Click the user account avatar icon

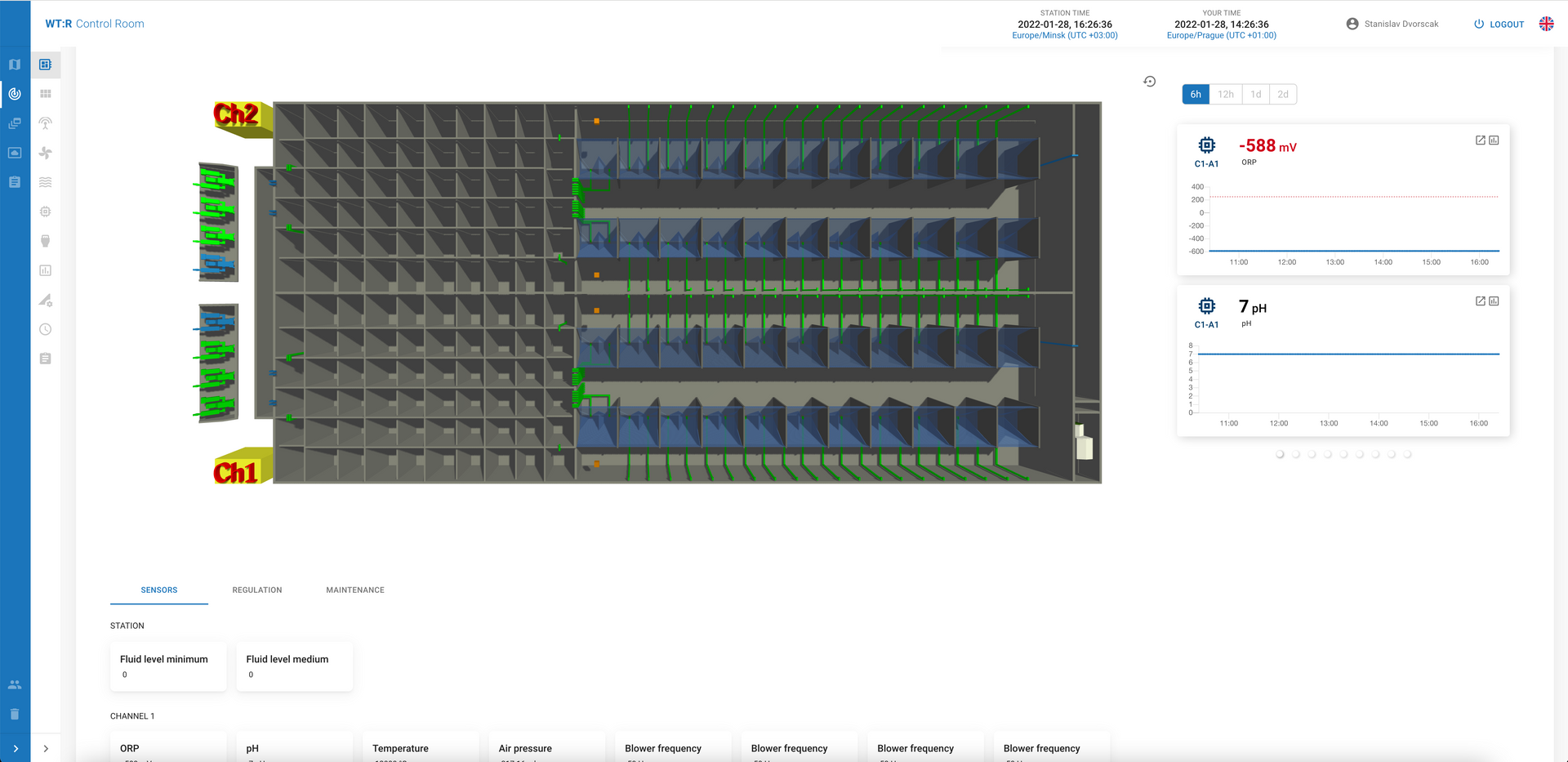1352,24
